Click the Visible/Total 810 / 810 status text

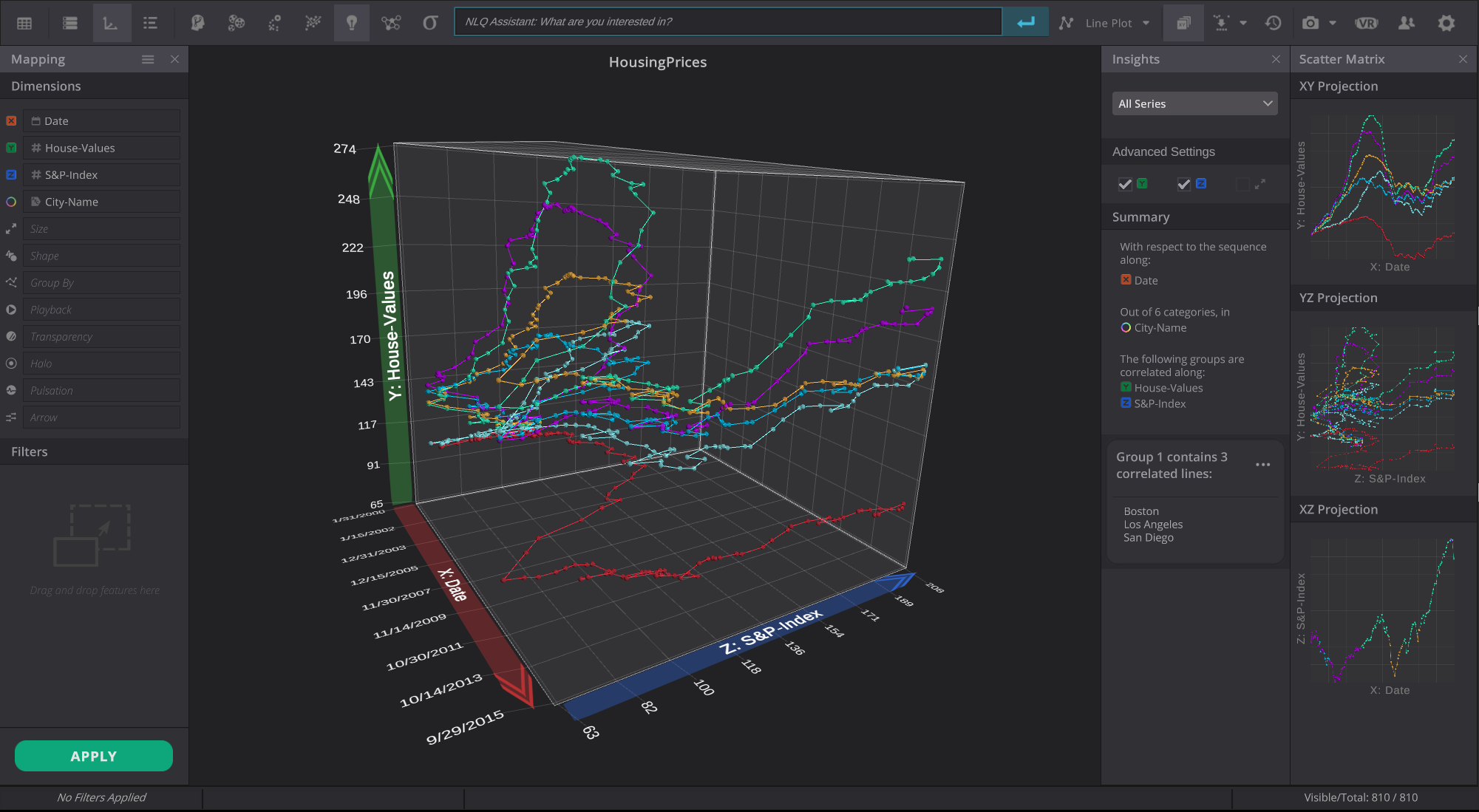tap(1361, 797)
